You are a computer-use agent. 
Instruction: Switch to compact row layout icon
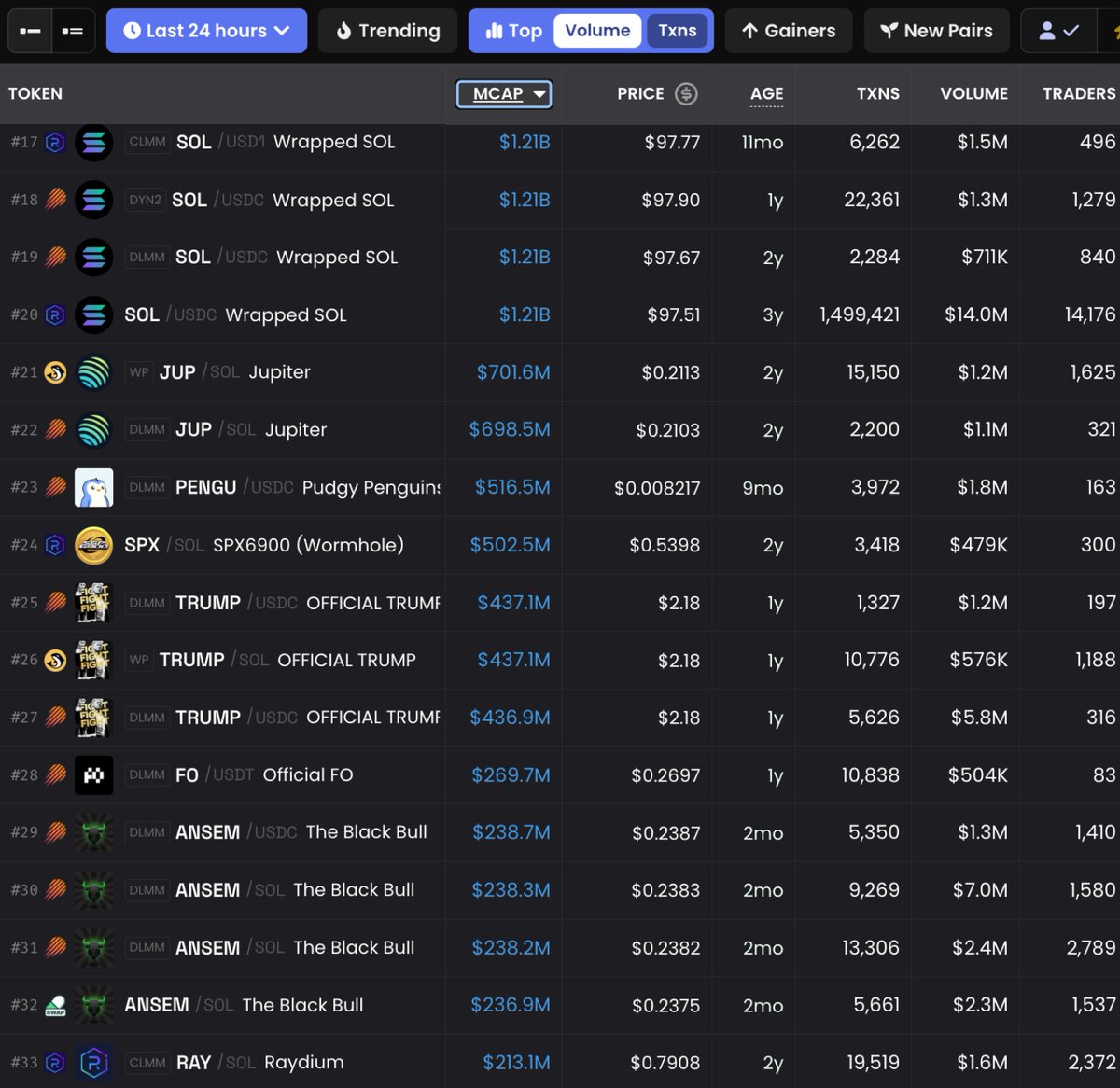[30, 31]
